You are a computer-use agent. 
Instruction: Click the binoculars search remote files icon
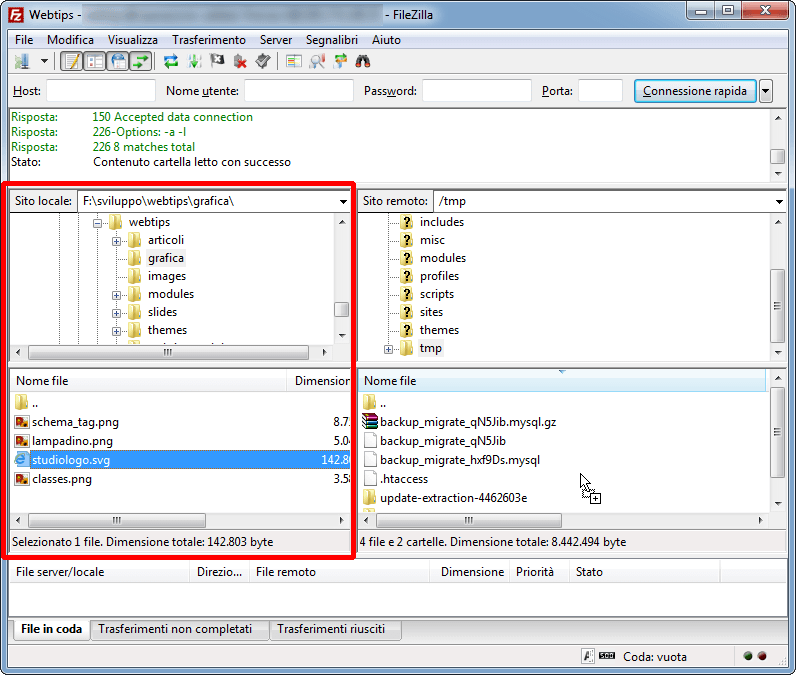[363, 62]
